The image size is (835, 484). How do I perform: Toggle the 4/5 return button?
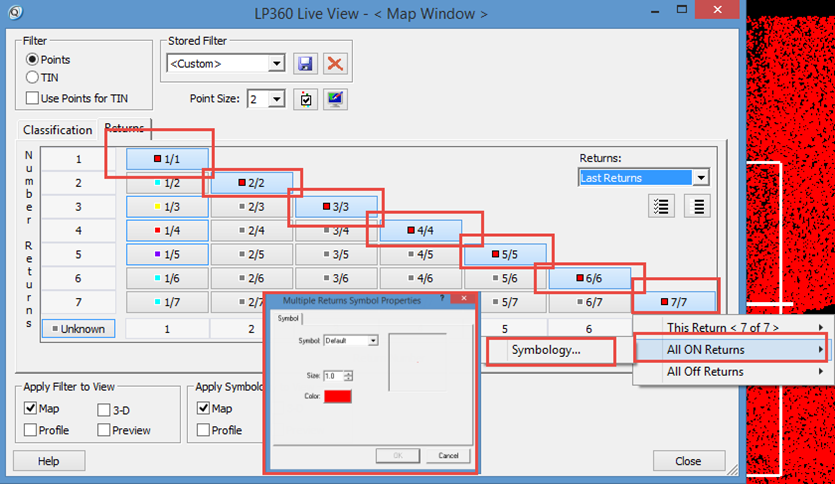(x=421, y=255)
